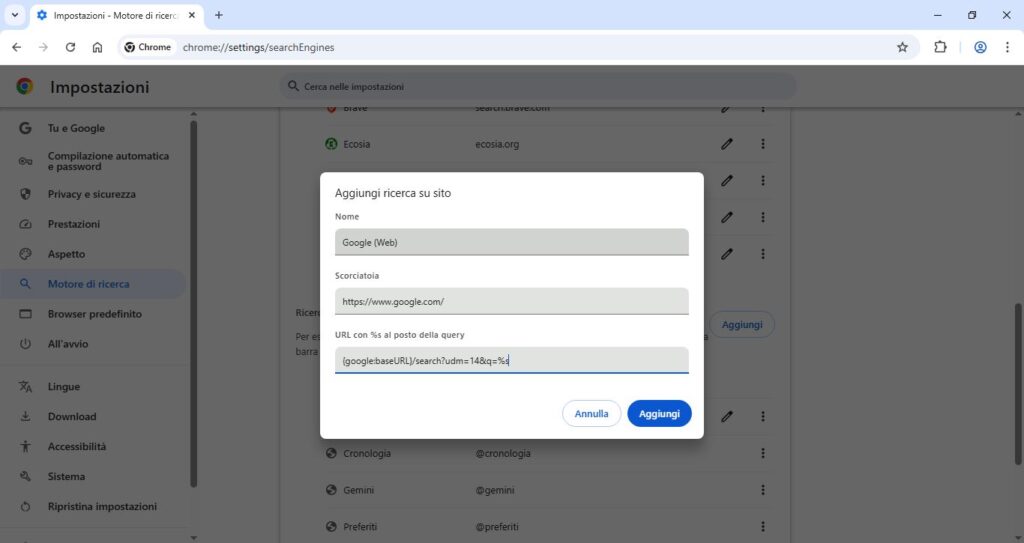This screenshot has height=543, width=1024.
Task: Go to the home page icon
Action: pyautogui.click(x=97, y=47)
